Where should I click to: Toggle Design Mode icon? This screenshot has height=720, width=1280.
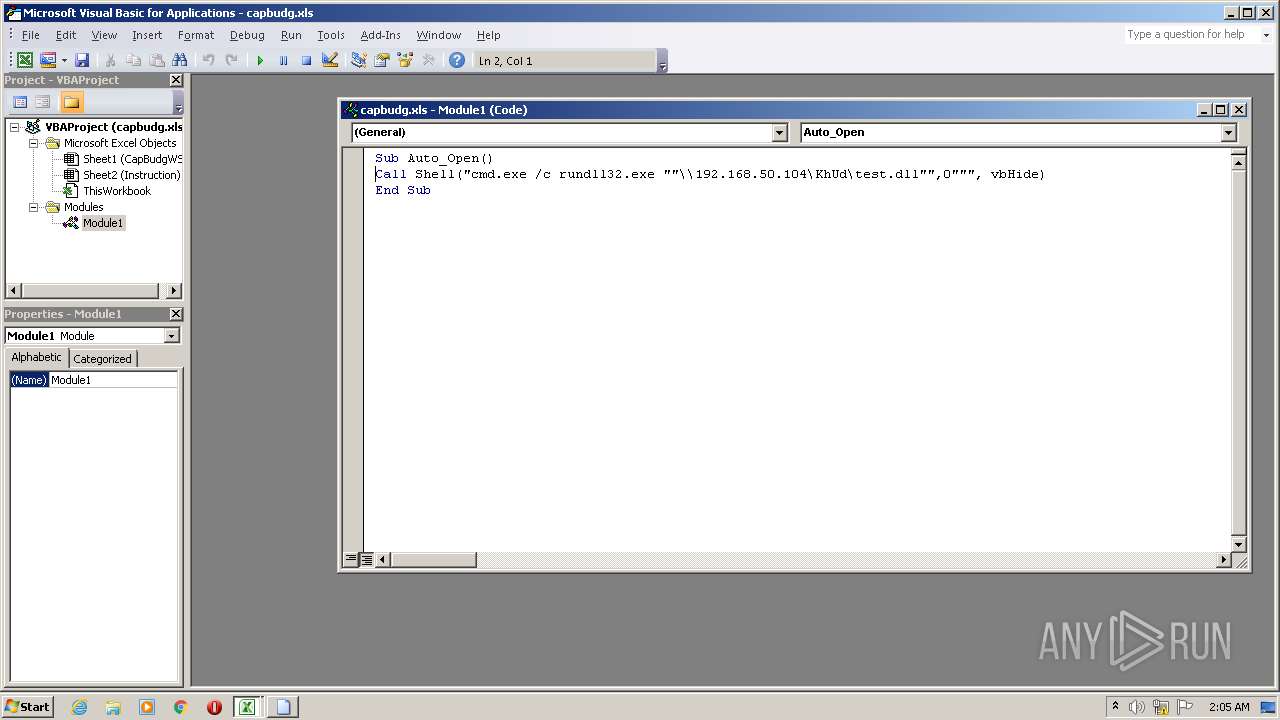click(330, 61)
